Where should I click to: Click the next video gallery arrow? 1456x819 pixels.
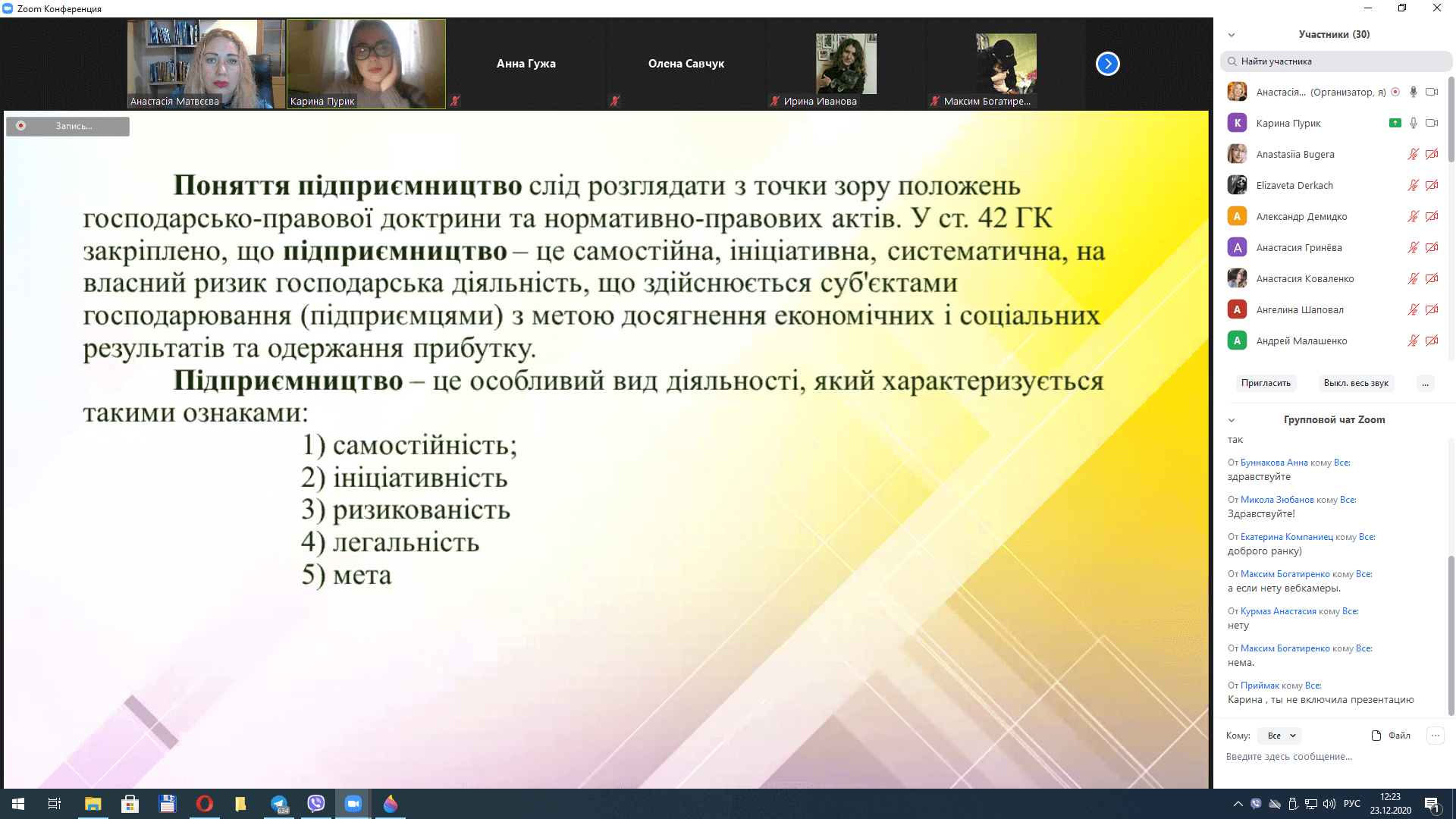1107,64
